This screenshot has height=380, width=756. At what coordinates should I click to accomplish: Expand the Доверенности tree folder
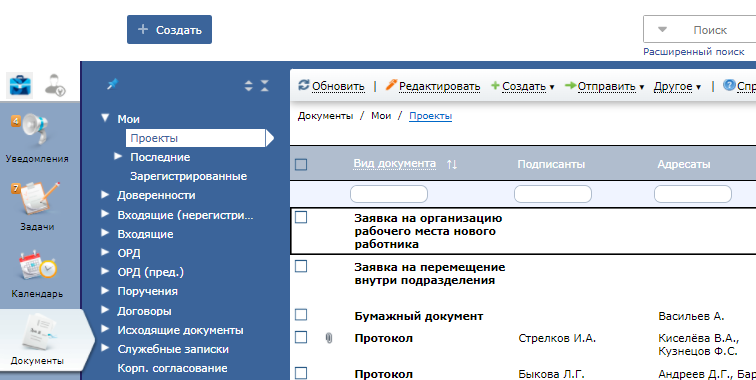(105, 195)
